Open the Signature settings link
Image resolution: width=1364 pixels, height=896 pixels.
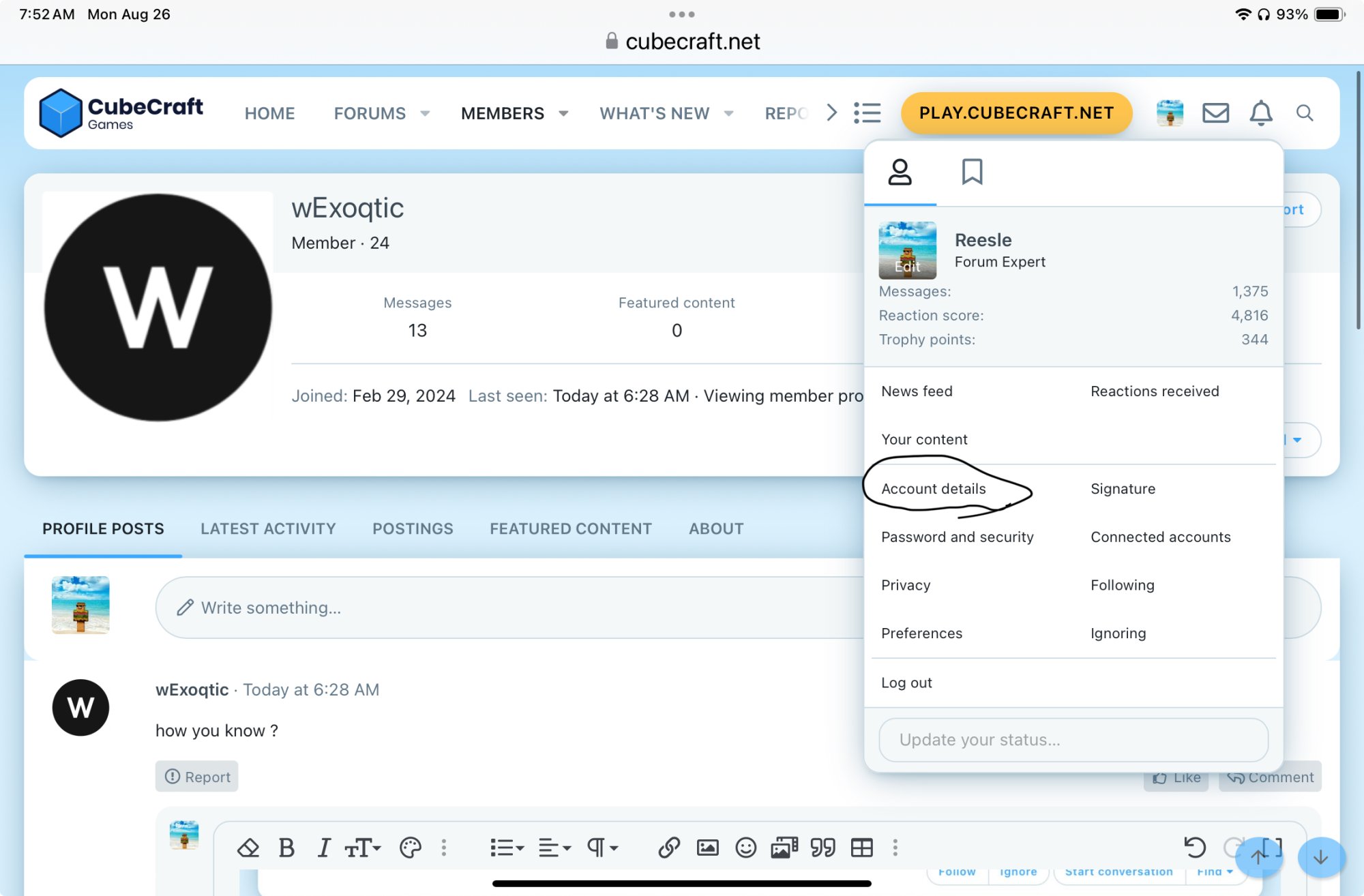tap(1123, 489)
